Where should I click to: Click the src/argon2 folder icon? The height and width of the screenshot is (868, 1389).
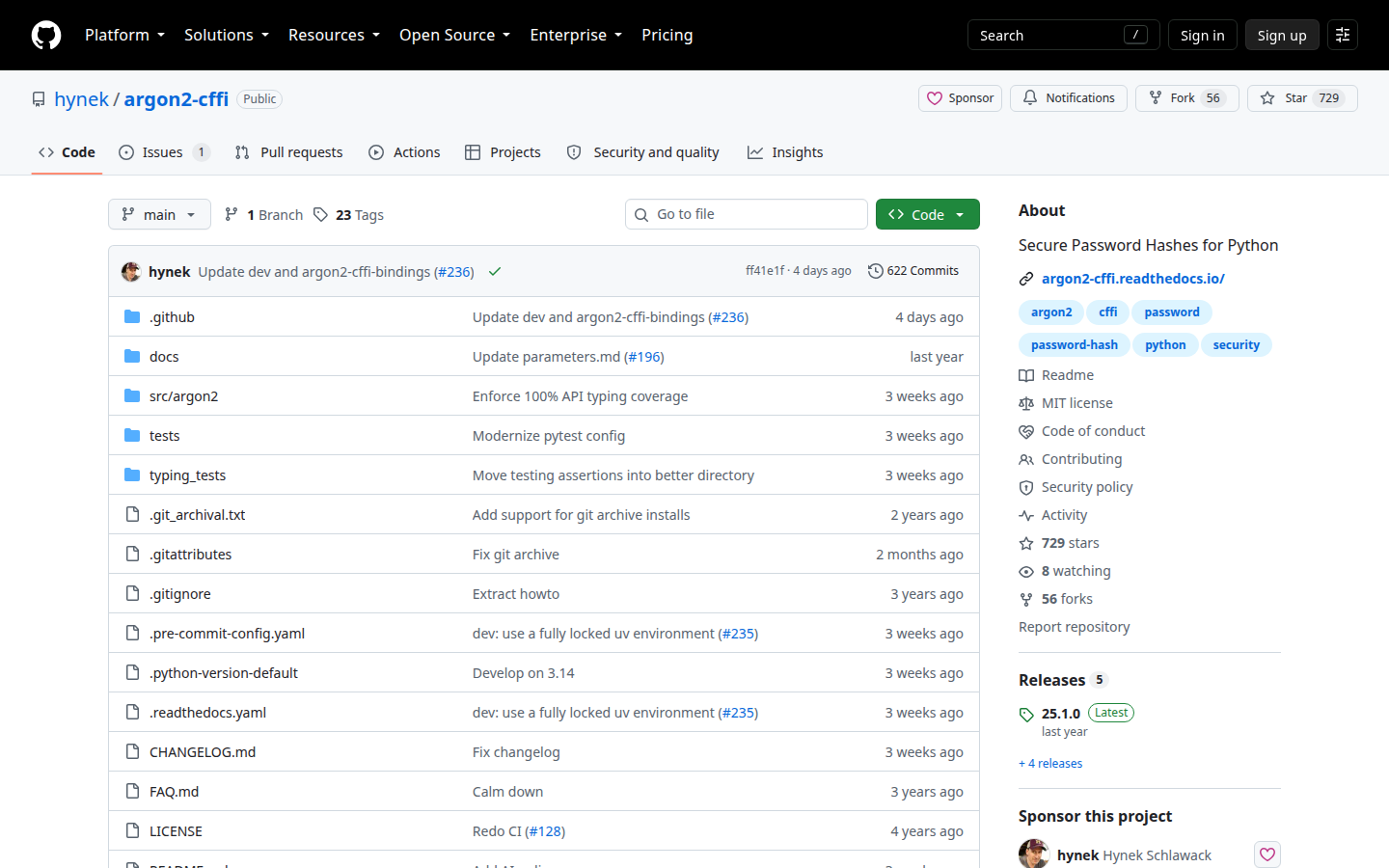132,395
